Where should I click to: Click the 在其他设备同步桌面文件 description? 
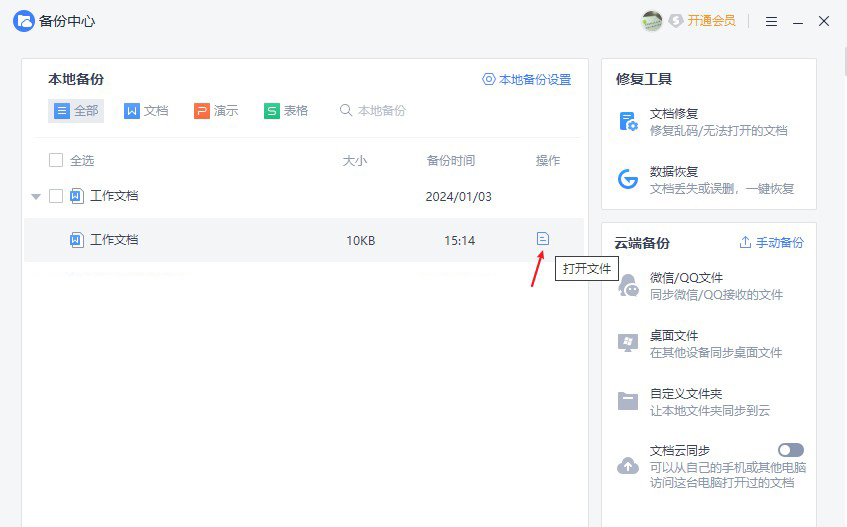(716, 353)
